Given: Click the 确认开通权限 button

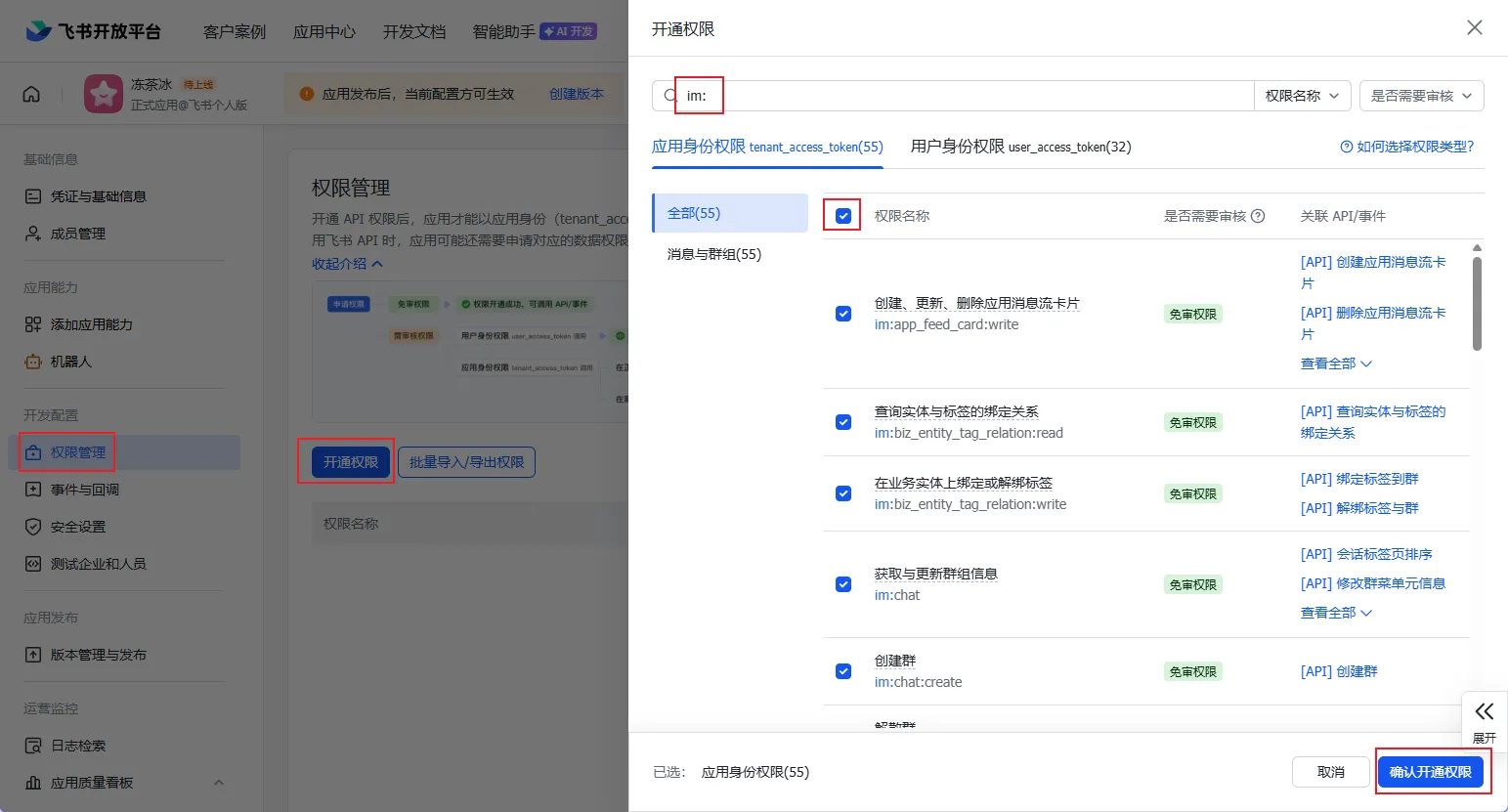Looking at the screenshot, I should 1430,772.
